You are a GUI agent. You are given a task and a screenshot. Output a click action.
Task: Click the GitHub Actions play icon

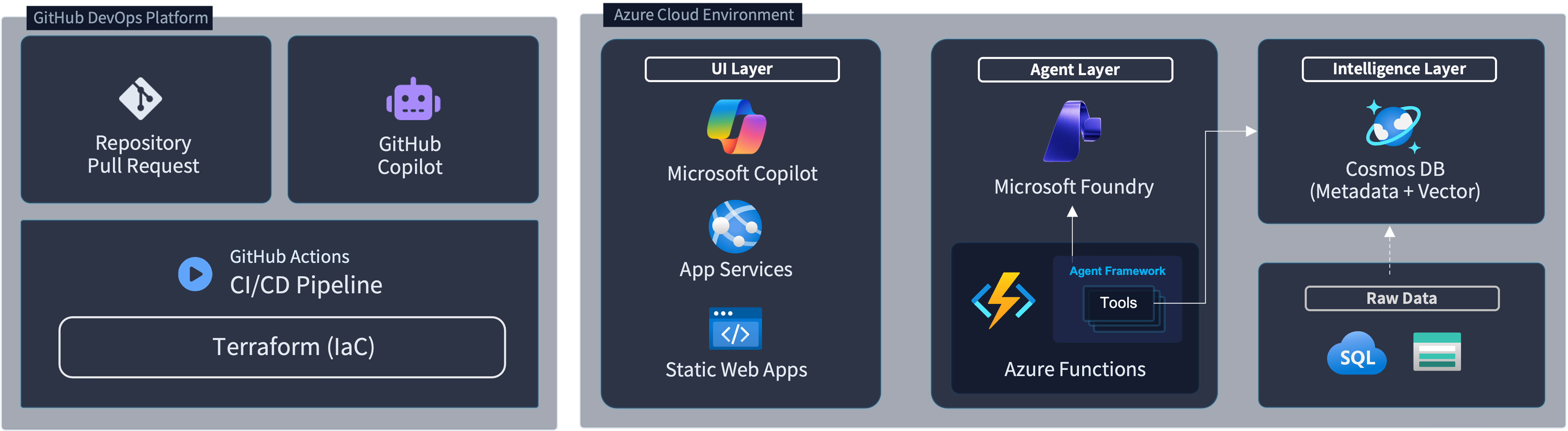coord(195,274)
